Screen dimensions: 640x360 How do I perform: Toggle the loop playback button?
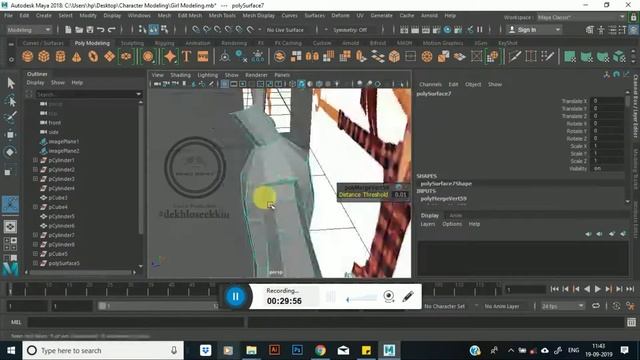click(596, 306)
